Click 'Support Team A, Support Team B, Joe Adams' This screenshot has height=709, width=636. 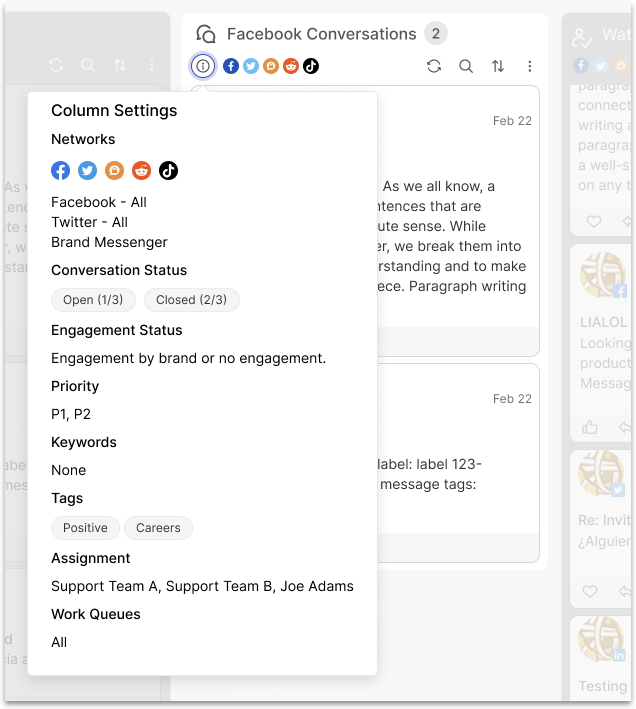click(203, 586)
